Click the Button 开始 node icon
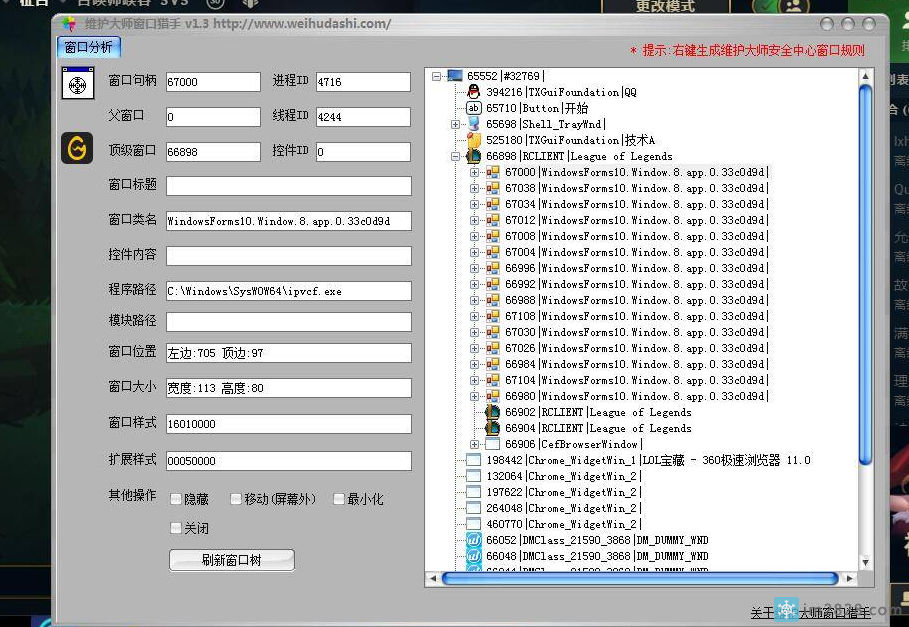This screenshot has width=909, height=627. 474,108
